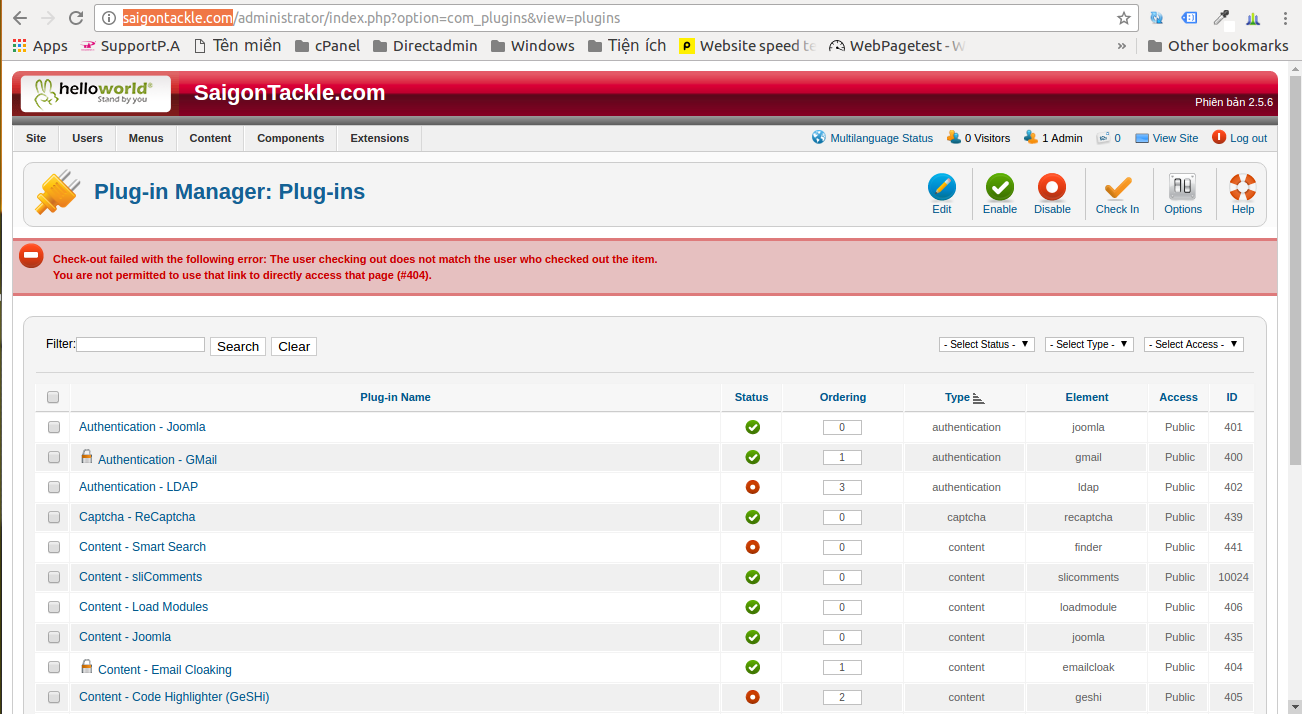The image size is (1302, 714).
Task: Click the ordering field for Authentication - LDAP
Action: pyautogui.click(x=842, y=487)
